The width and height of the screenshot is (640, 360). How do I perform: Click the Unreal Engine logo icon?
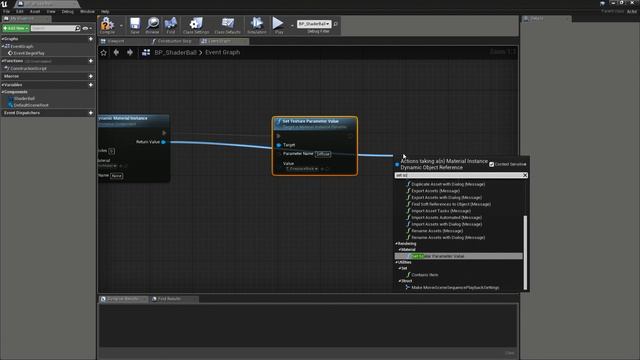(4, 4)
